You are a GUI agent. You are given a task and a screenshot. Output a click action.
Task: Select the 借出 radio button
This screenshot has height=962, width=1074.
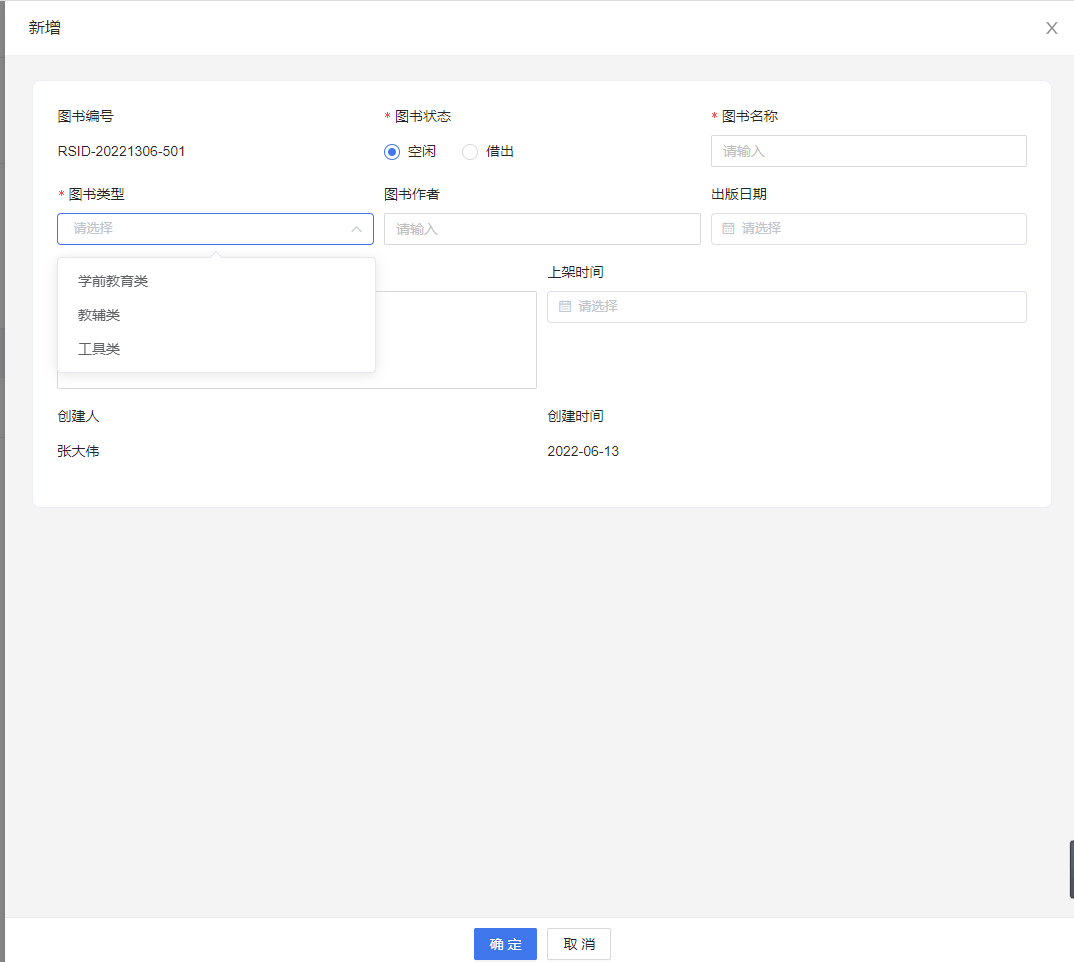(470, 152)
